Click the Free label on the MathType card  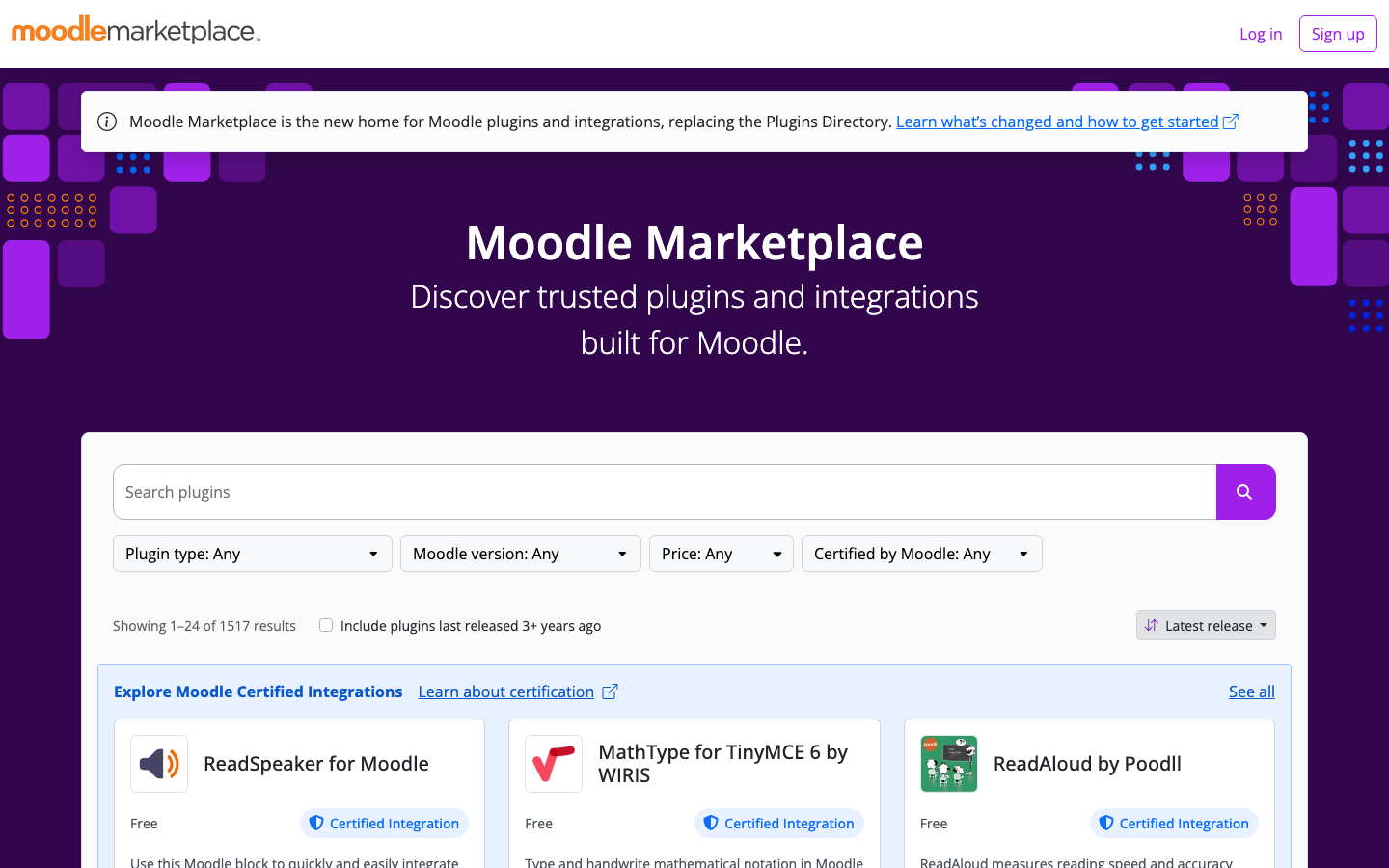pos(538,824)
